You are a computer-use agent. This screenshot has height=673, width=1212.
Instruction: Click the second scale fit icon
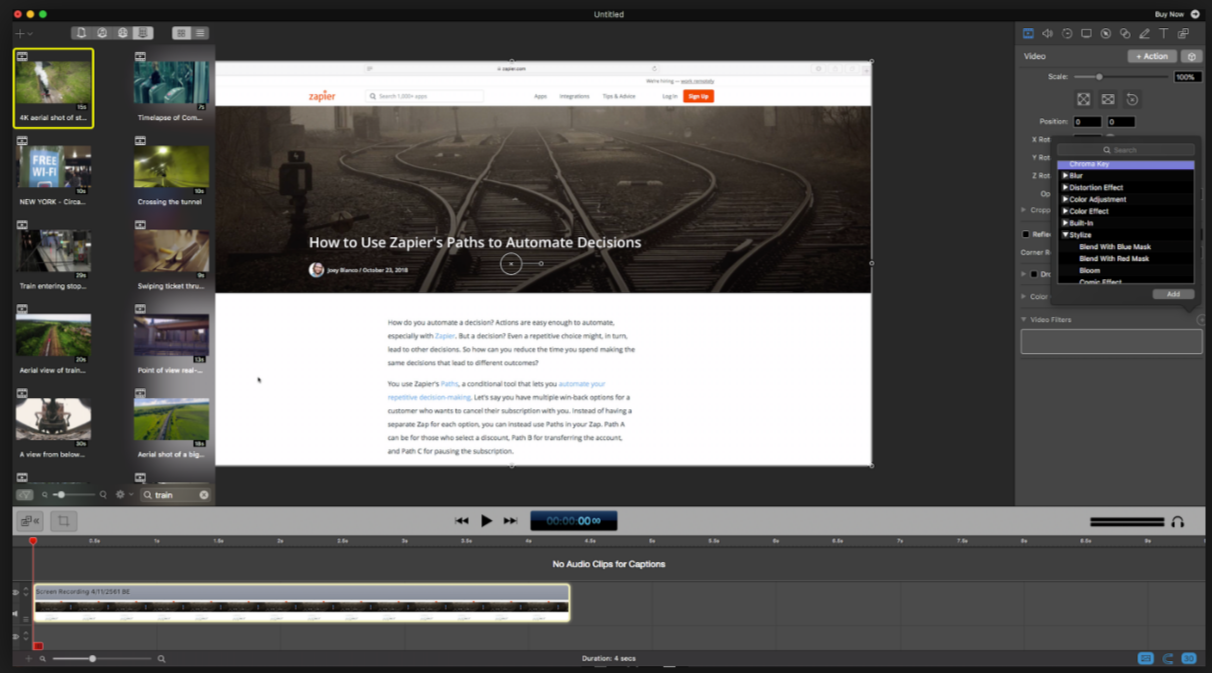click(1108, 99)
